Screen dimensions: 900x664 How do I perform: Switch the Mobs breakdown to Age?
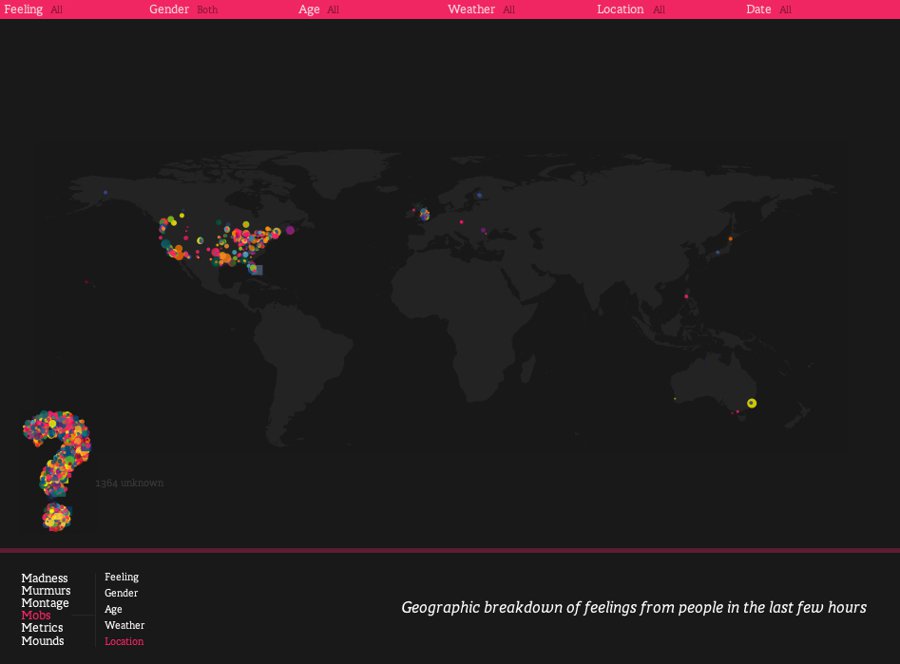point(113,609)
